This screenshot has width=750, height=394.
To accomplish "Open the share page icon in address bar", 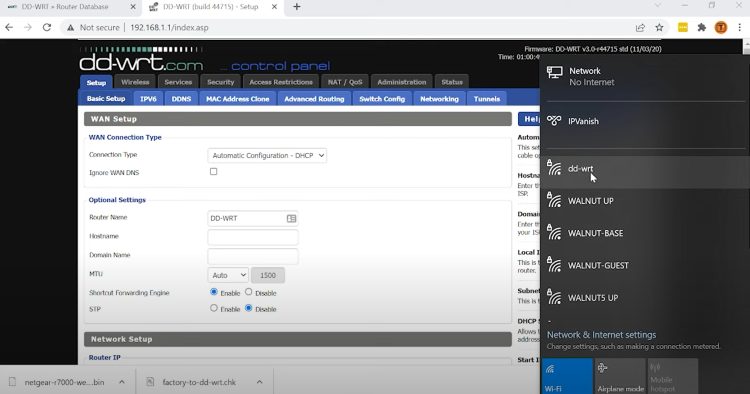I will [x=640, y=27].
